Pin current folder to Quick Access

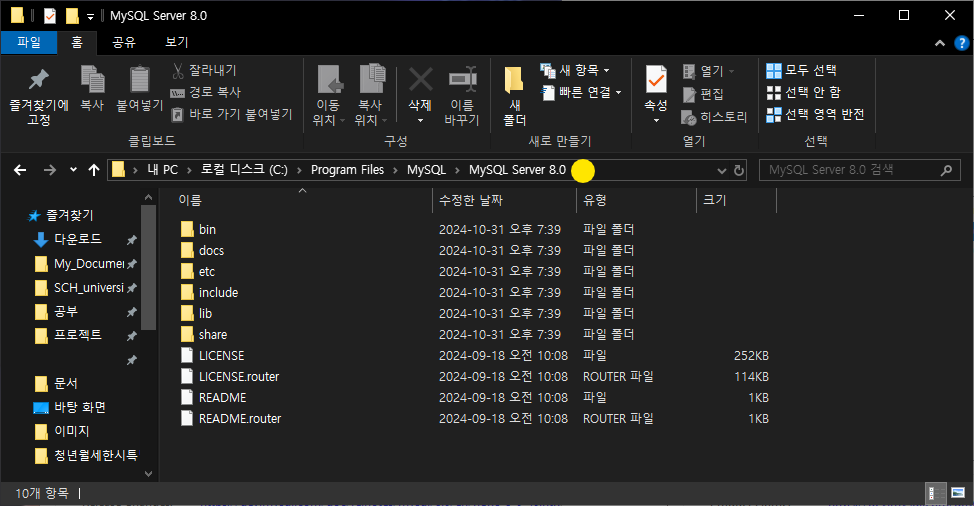(x=39, y=96)
